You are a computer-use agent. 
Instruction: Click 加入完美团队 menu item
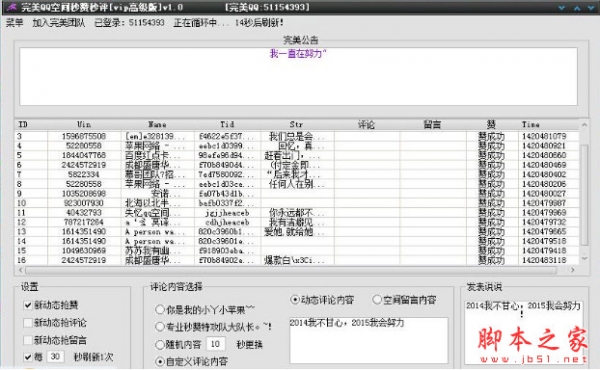point(59,23)
